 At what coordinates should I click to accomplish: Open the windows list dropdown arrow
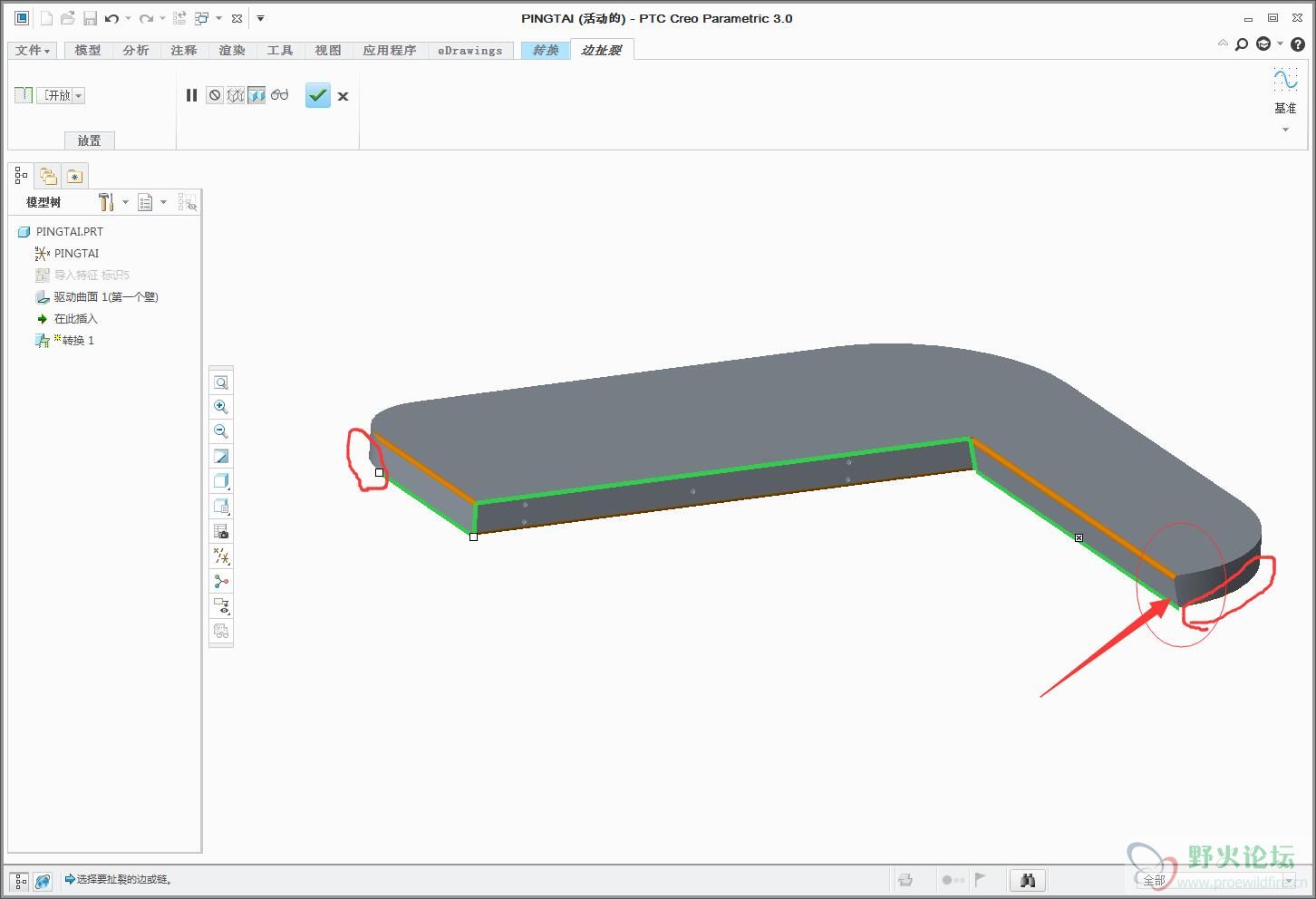218,18
